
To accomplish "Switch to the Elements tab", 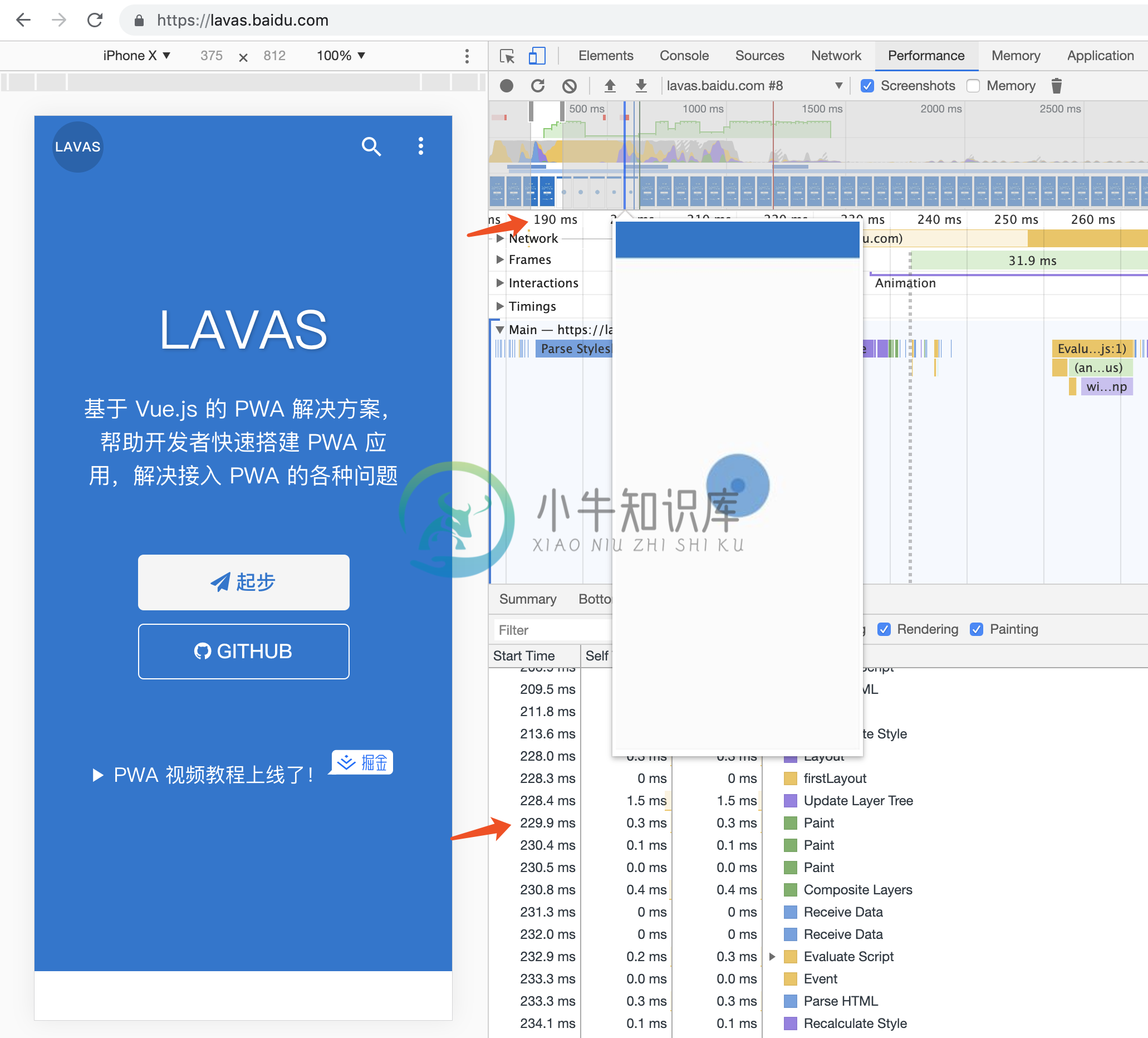I will pos(605,56).
